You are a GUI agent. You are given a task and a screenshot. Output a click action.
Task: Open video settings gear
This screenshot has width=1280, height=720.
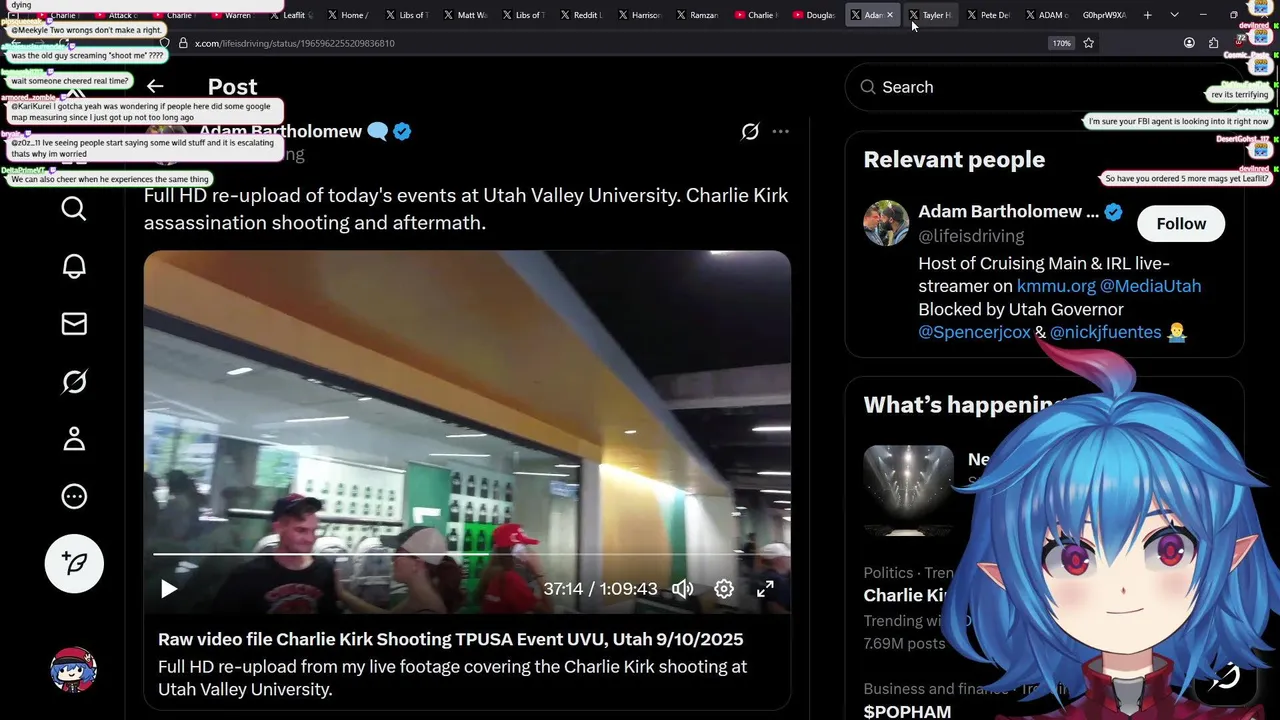(724, 589)
